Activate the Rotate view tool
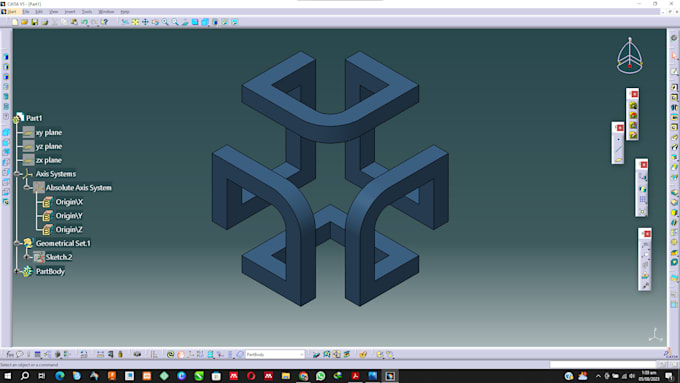 pyautogui.click(x=155, y=22)
